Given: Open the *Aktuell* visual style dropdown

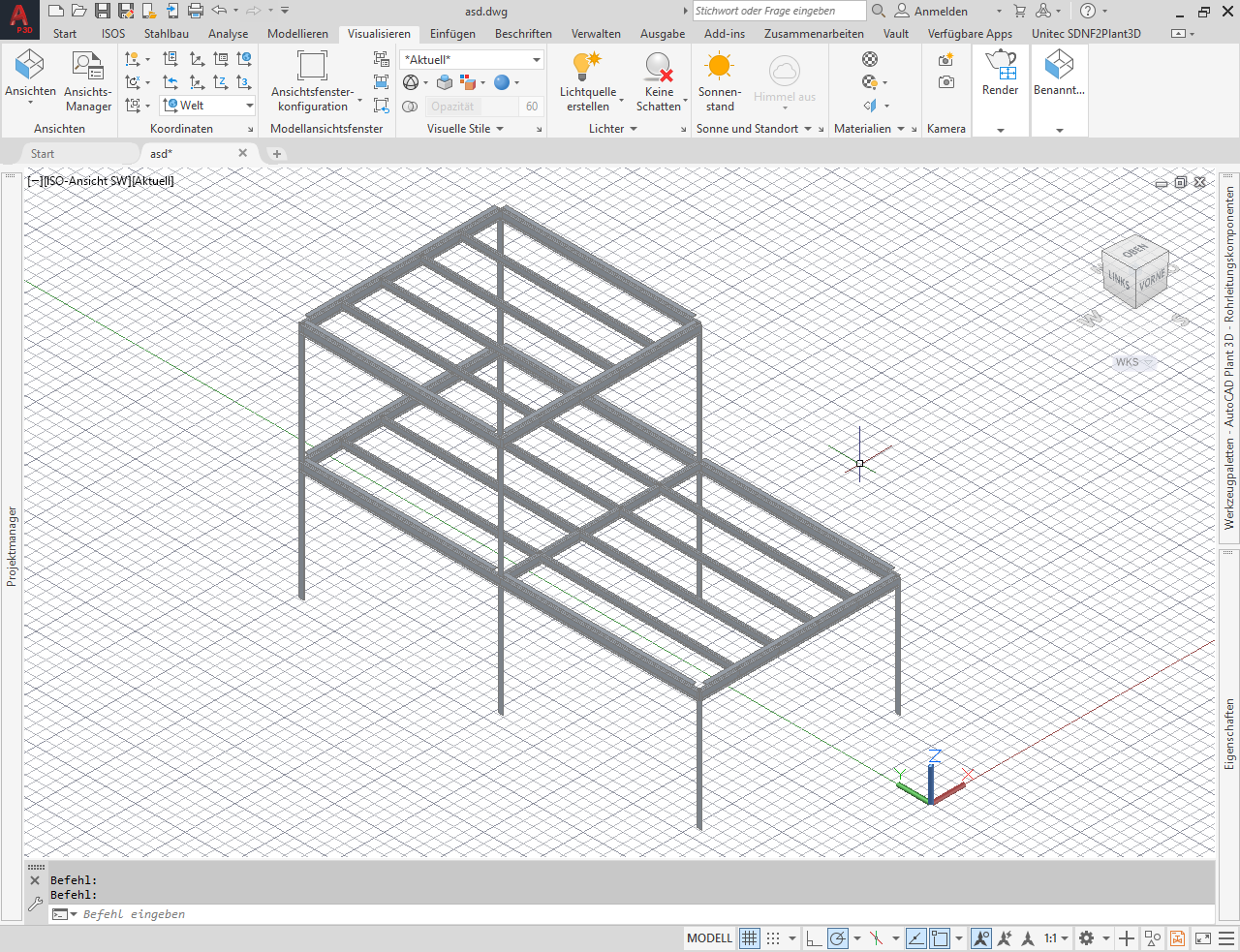Looking at the screenshot, I should (x=472, y=60).
